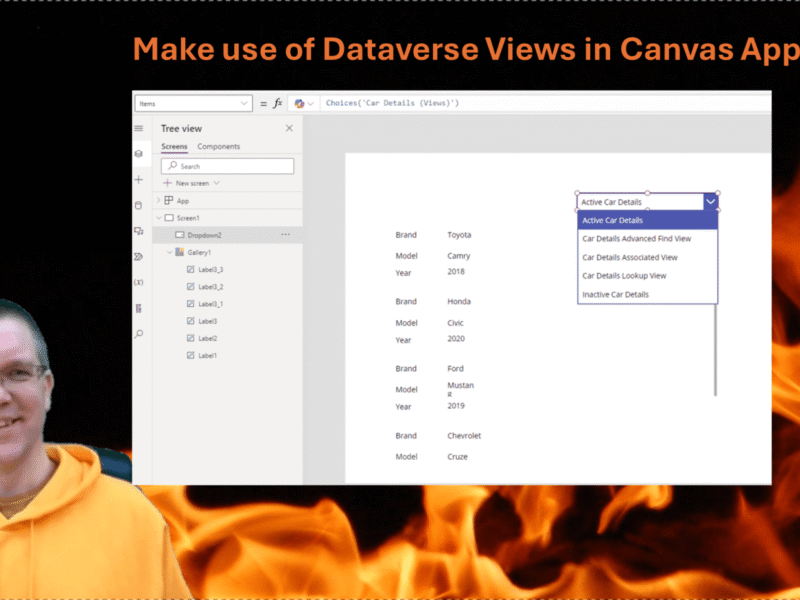Click the Gallery1 control icon

180,252
